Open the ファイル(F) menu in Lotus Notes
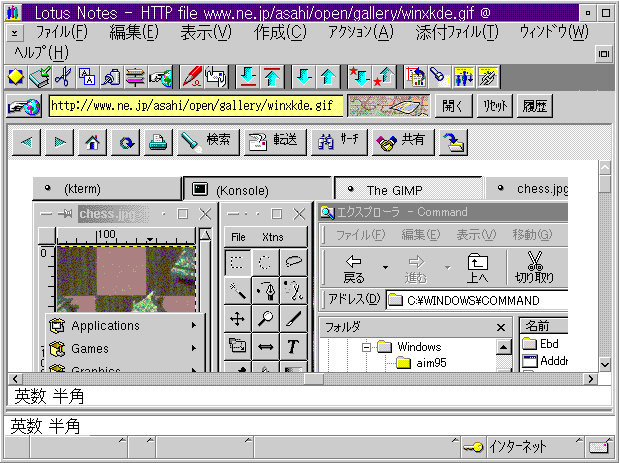The image size is (619, 463). 62,32
